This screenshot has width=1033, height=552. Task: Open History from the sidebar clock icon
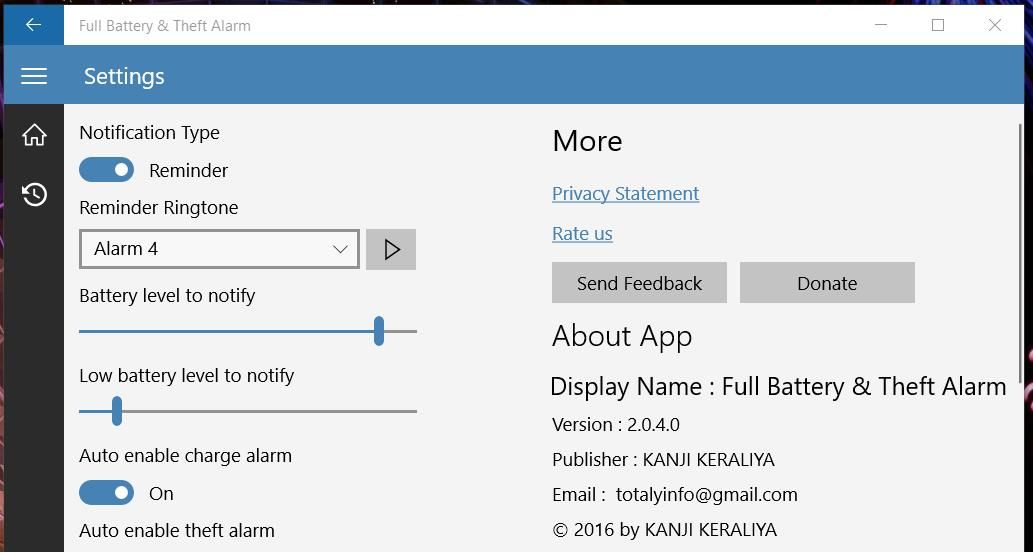click(x=34, y=194)
